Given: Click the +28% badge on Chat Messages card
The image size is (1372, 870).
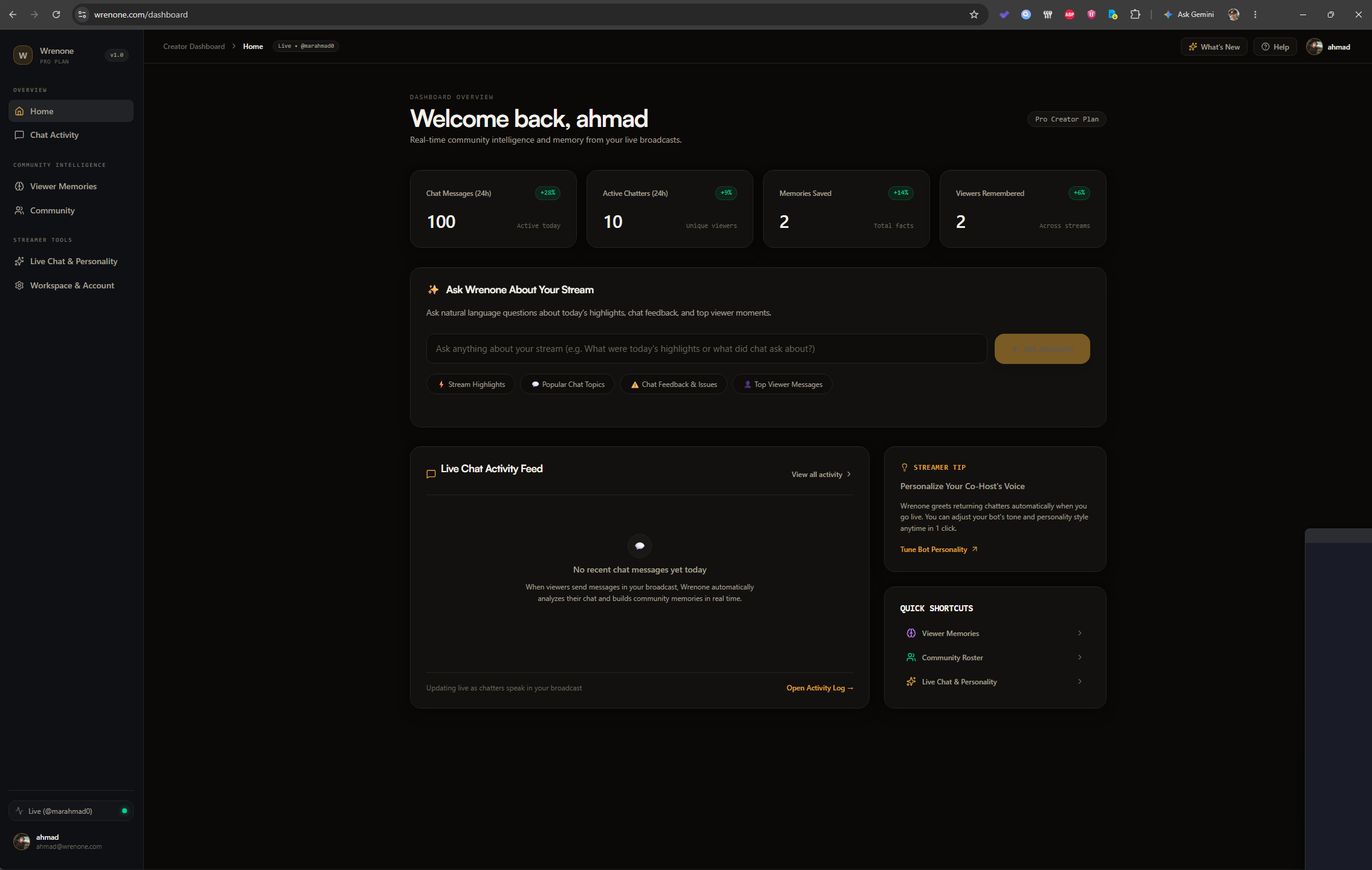Looking at the screenshot, I should tap(548, 193).
